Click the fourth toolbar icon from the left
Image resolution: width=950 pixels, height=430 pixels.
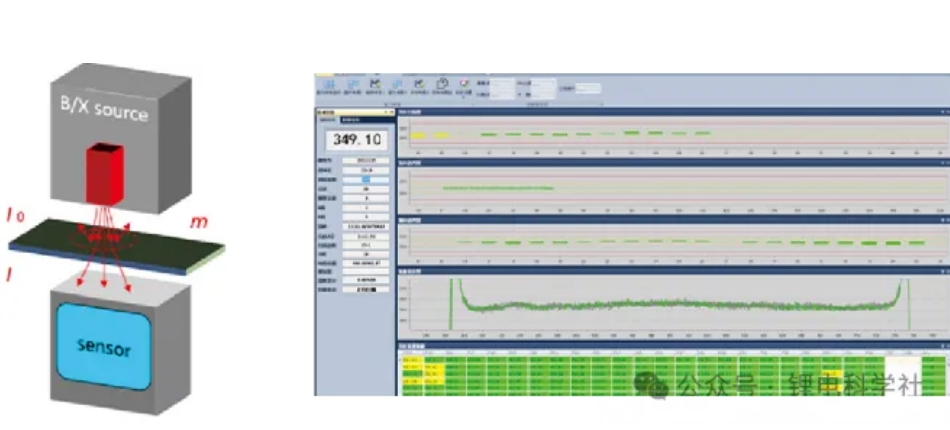tap(397, 86)
